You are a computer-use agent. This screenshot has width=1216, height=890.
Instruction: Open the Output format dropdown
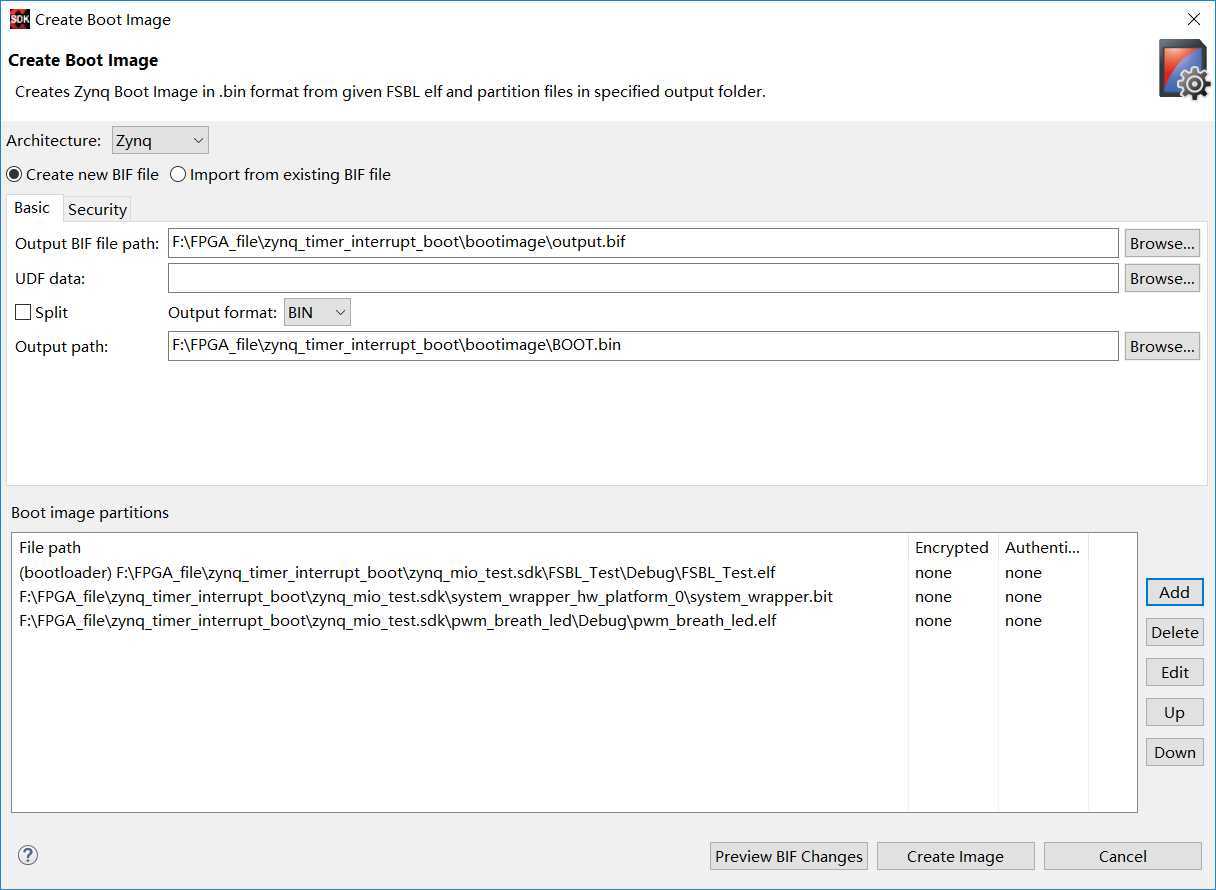(x=317, y=312)
